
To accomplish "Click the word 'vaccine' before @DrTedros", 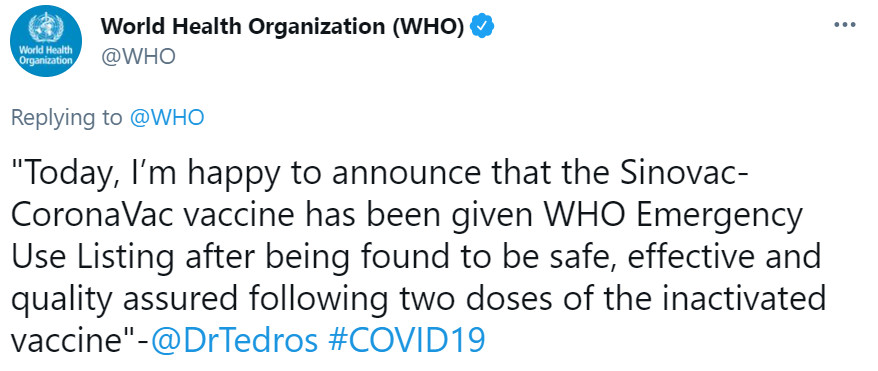I will pyautogui.click(x=72, y=340).
